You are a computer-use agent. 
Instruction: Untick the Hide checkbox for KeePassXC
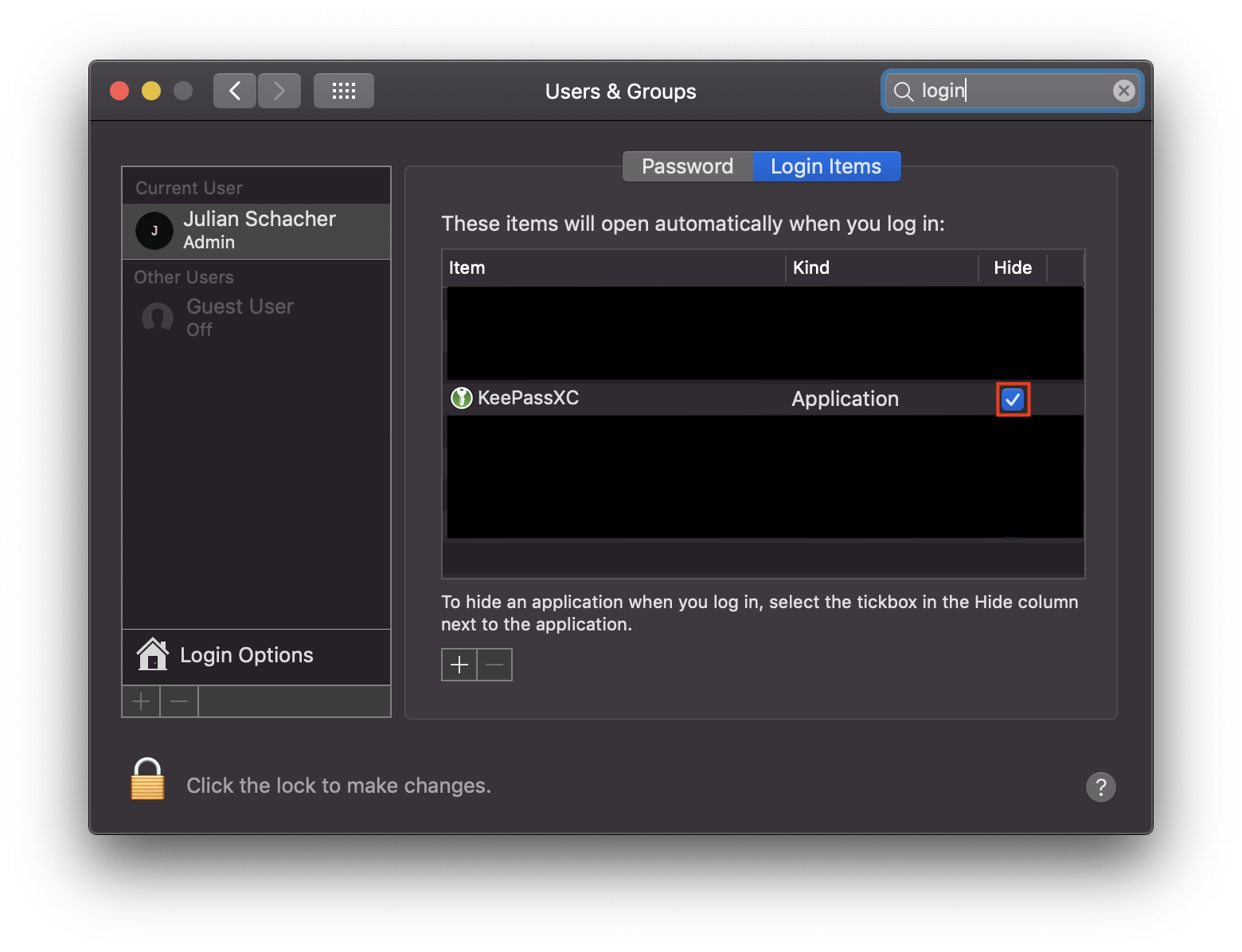[1013, 399]
